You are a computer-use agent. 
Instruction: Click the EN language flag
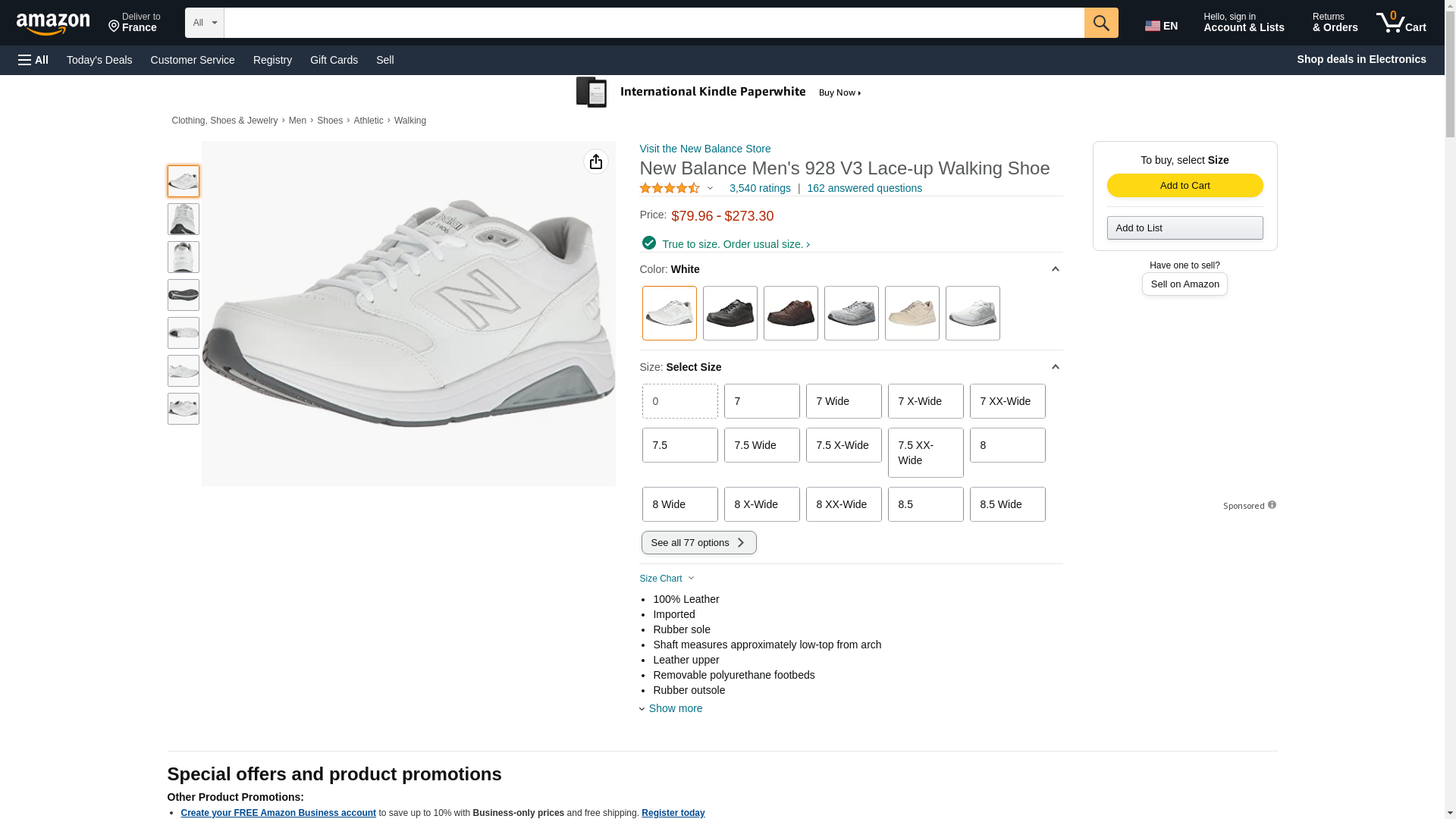1161,26
